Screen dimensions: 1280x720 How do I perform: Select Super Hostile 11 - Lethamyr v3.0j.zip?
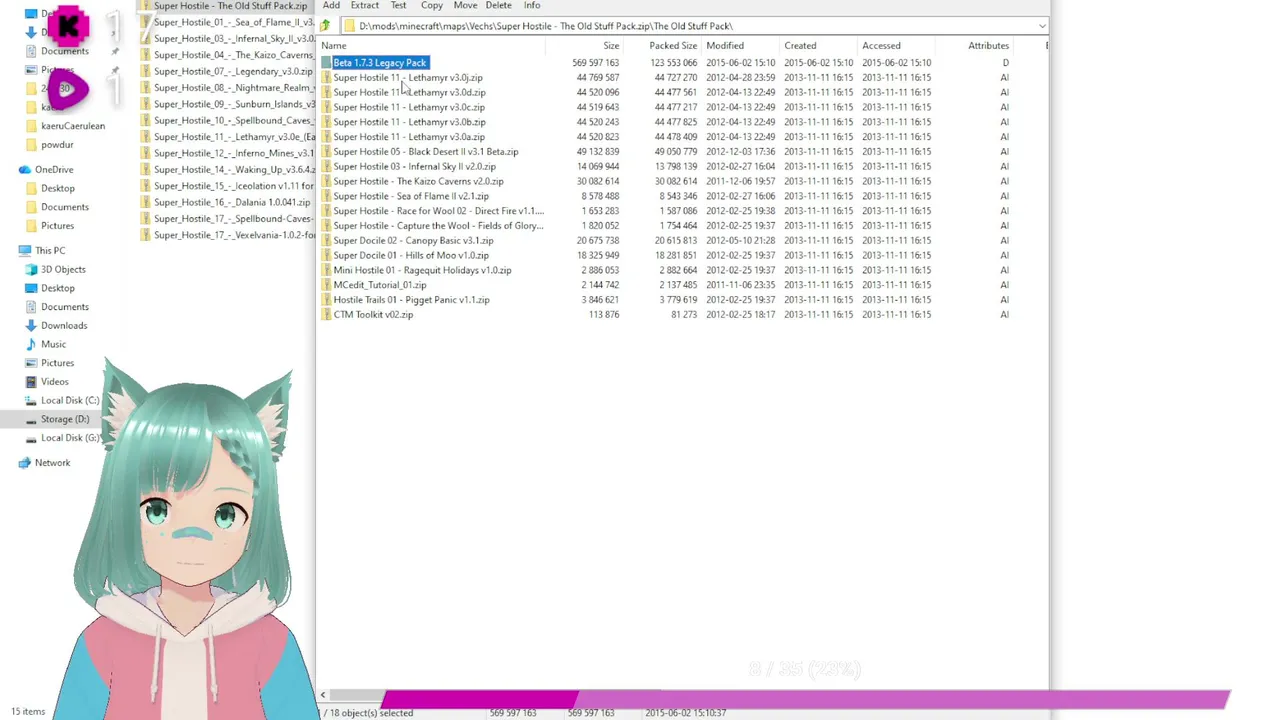[408, 78]
